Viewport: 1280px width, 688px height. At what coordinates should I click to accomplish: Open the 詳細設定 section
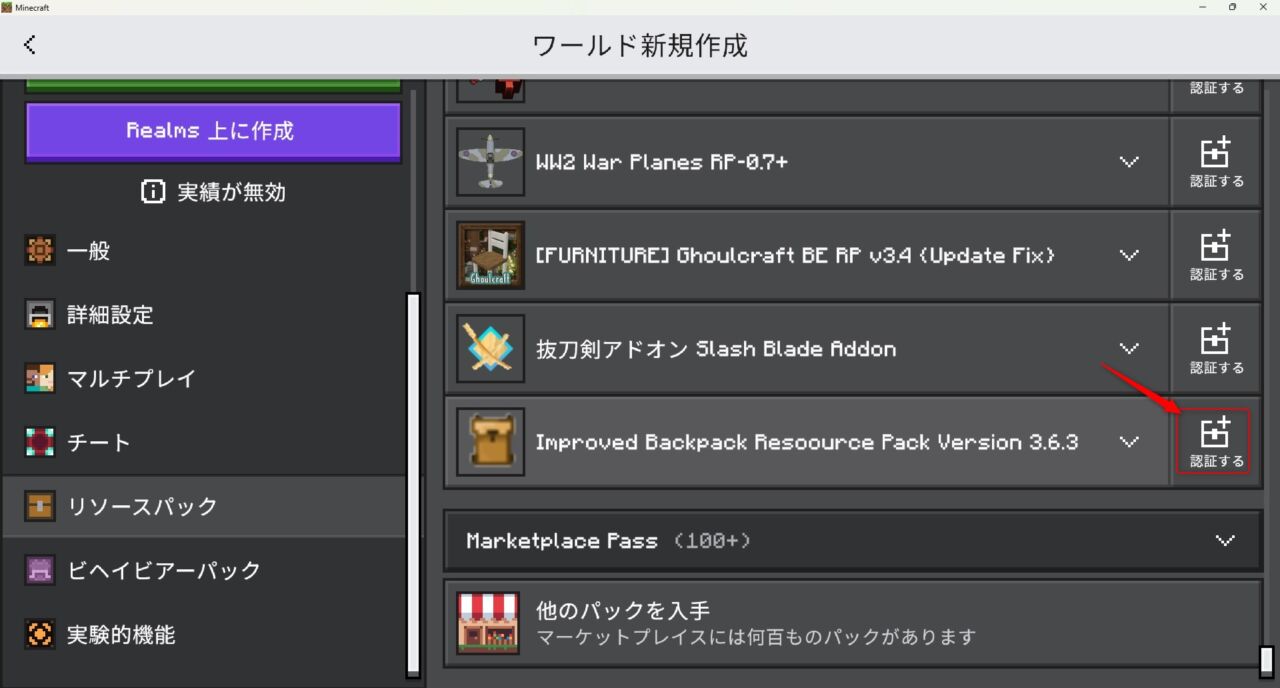pyautogui.click(x=203, y=315)
